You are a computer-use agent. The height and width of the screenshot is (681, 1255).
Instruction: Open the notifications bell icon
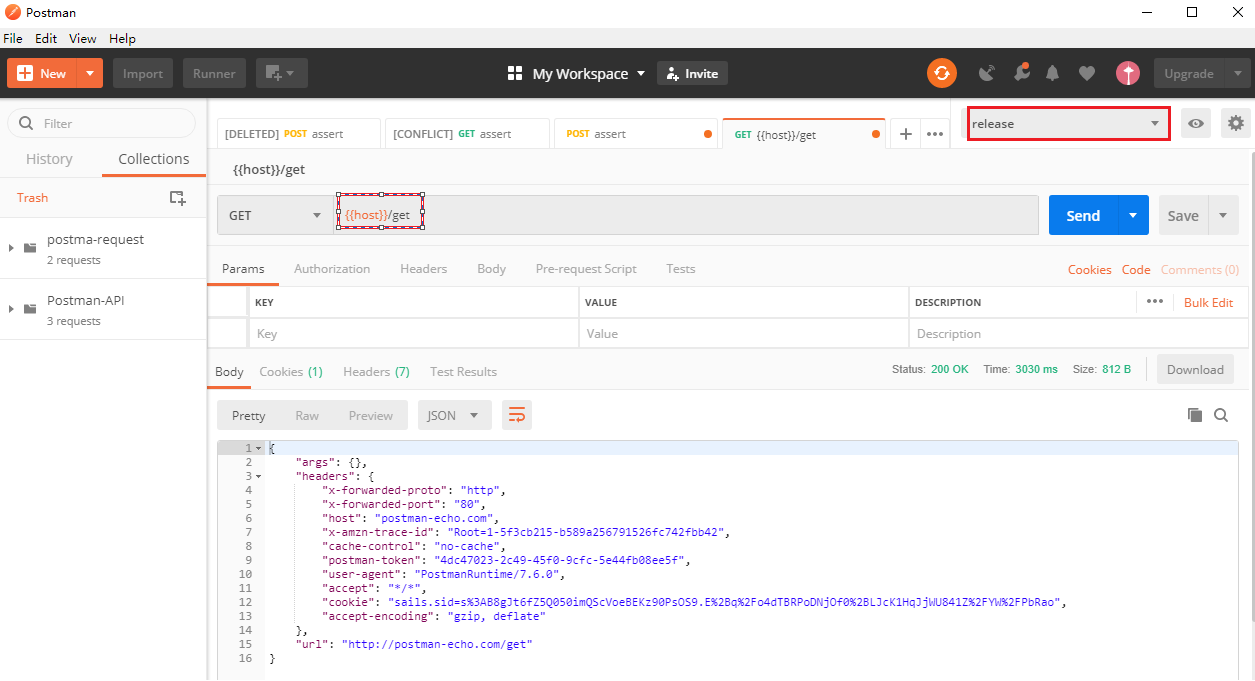point(1053,73)
